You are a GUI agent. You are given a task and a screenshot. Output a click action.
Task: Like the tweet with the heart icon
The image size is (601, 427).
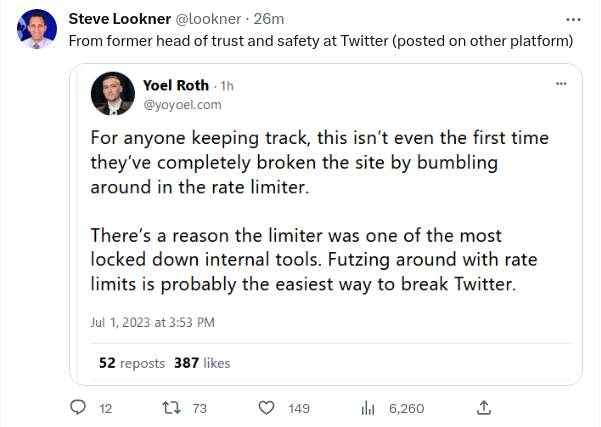pos(267,408)
